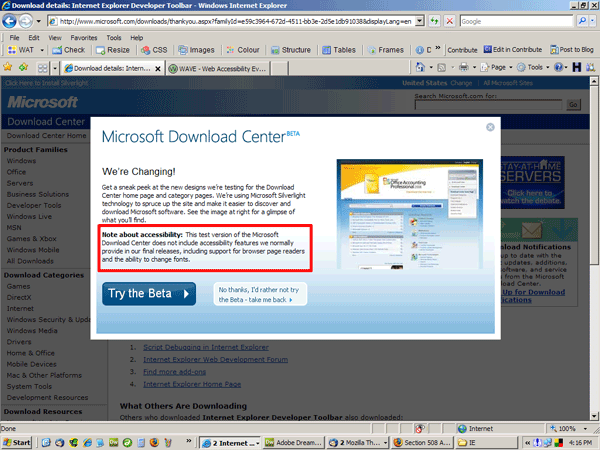This screenshot has height=450, width=600.
Task: Click the empty New Tab button
Action: coord(280,69)
